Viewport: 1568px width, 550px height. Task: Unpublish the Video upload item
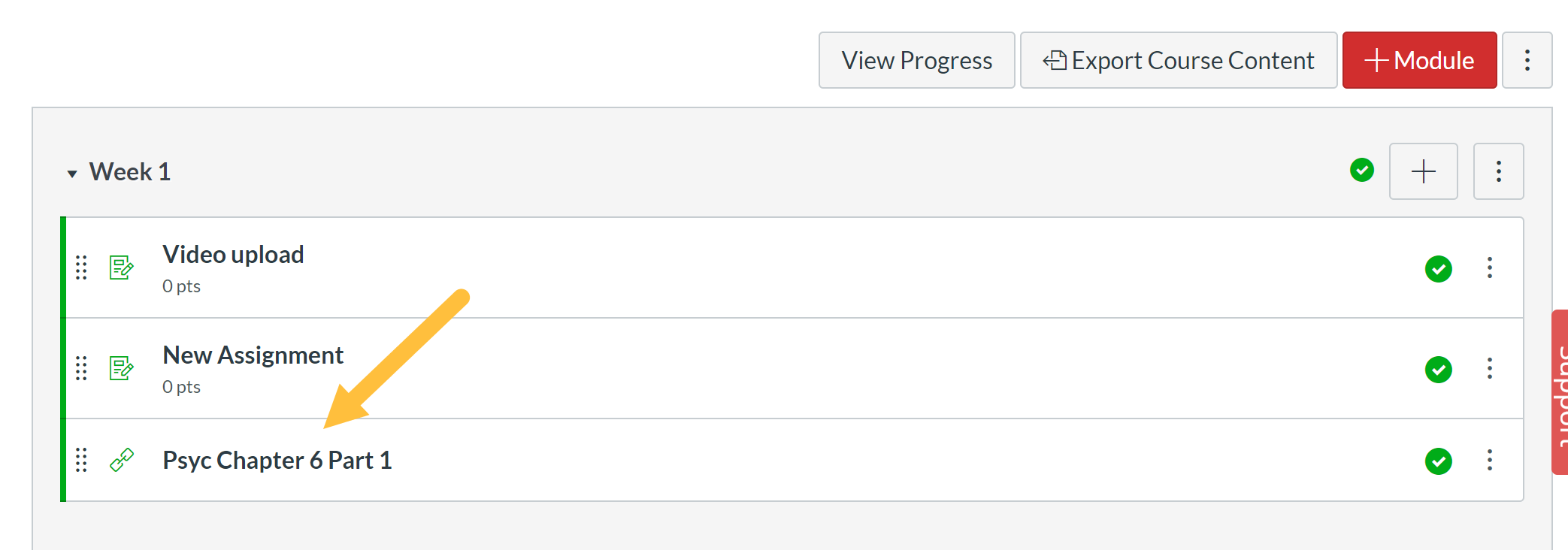(x=1438, y=269)
